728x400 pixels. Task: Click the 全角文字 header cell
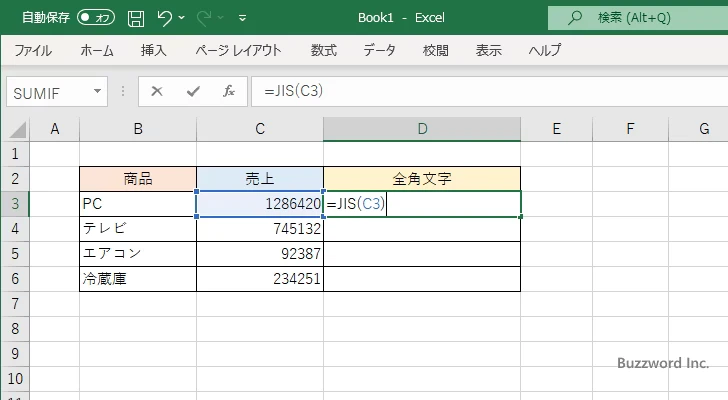[x=422, y=179]
